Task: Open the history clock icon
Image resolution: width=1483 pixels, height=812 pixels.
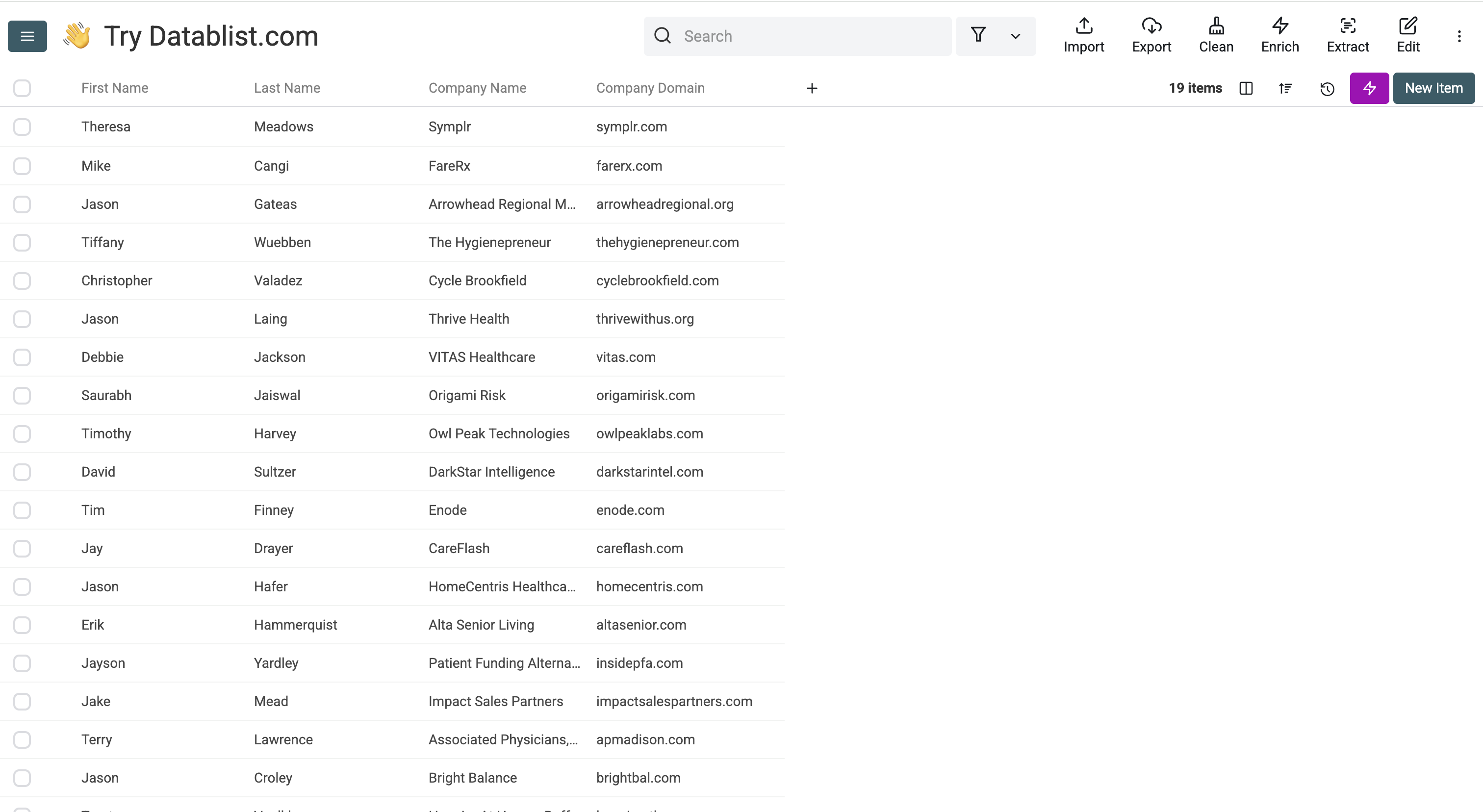Action: coord(1327,88)
